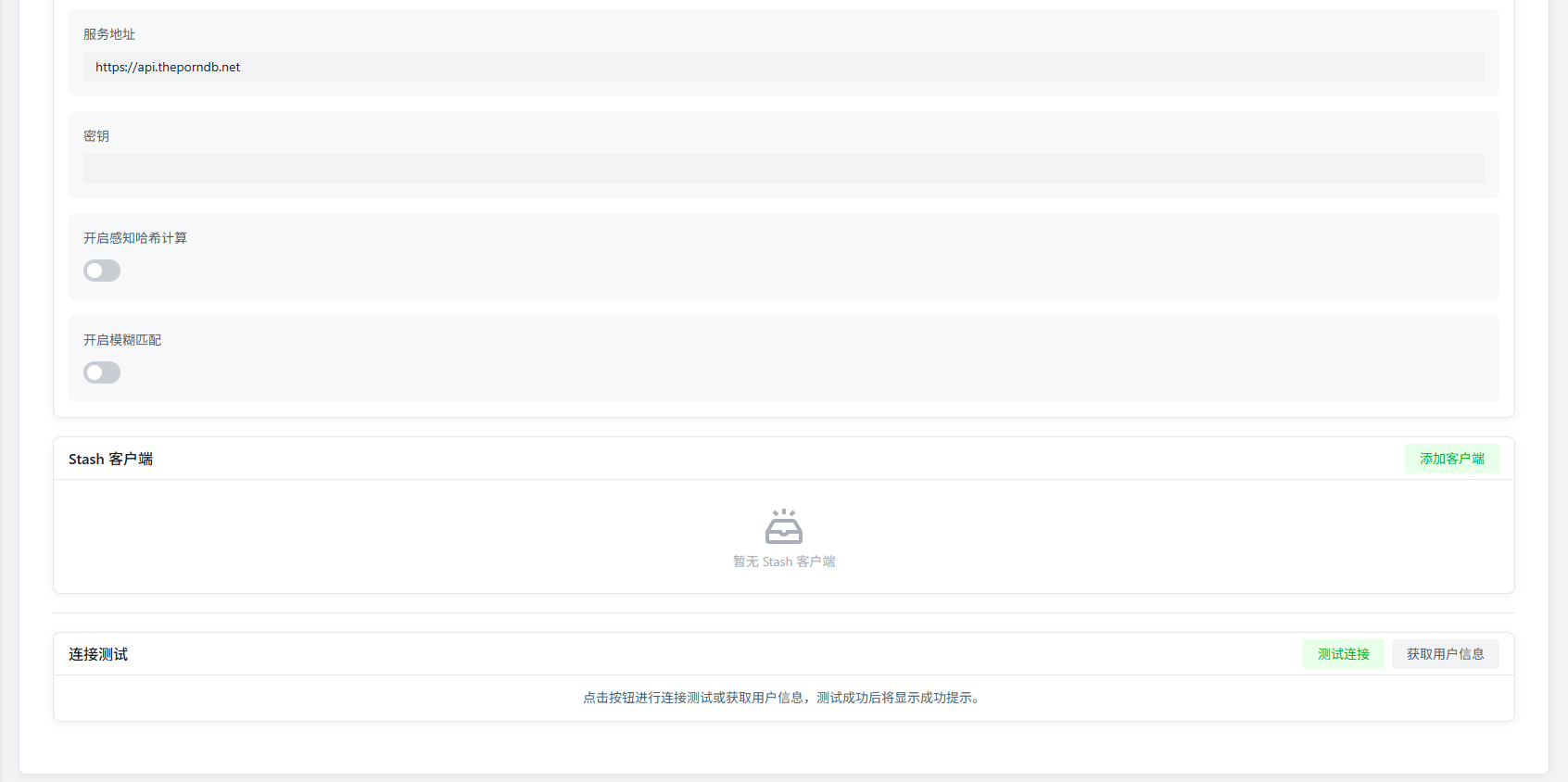Select the Stash 客户端 section heading

click(x=110, y=460)
